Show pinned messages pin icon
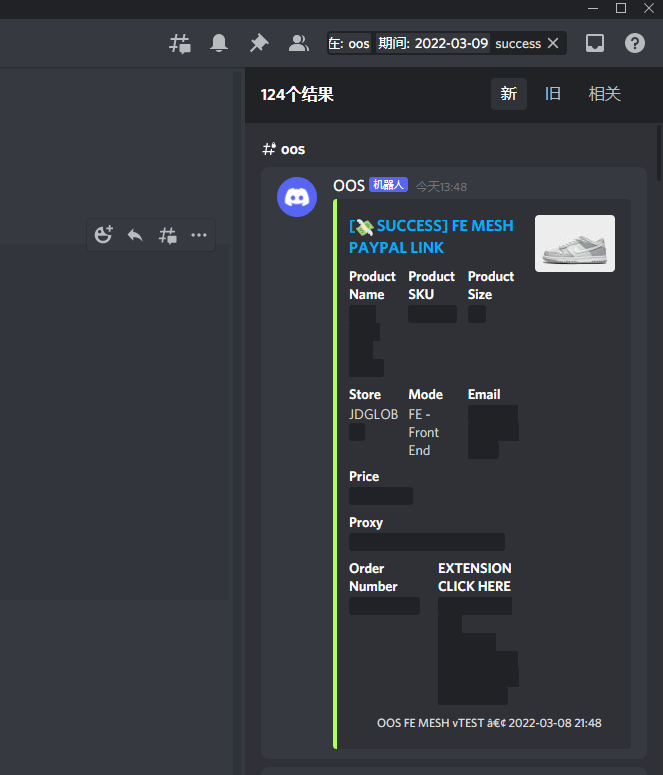 tap(259, 43)
